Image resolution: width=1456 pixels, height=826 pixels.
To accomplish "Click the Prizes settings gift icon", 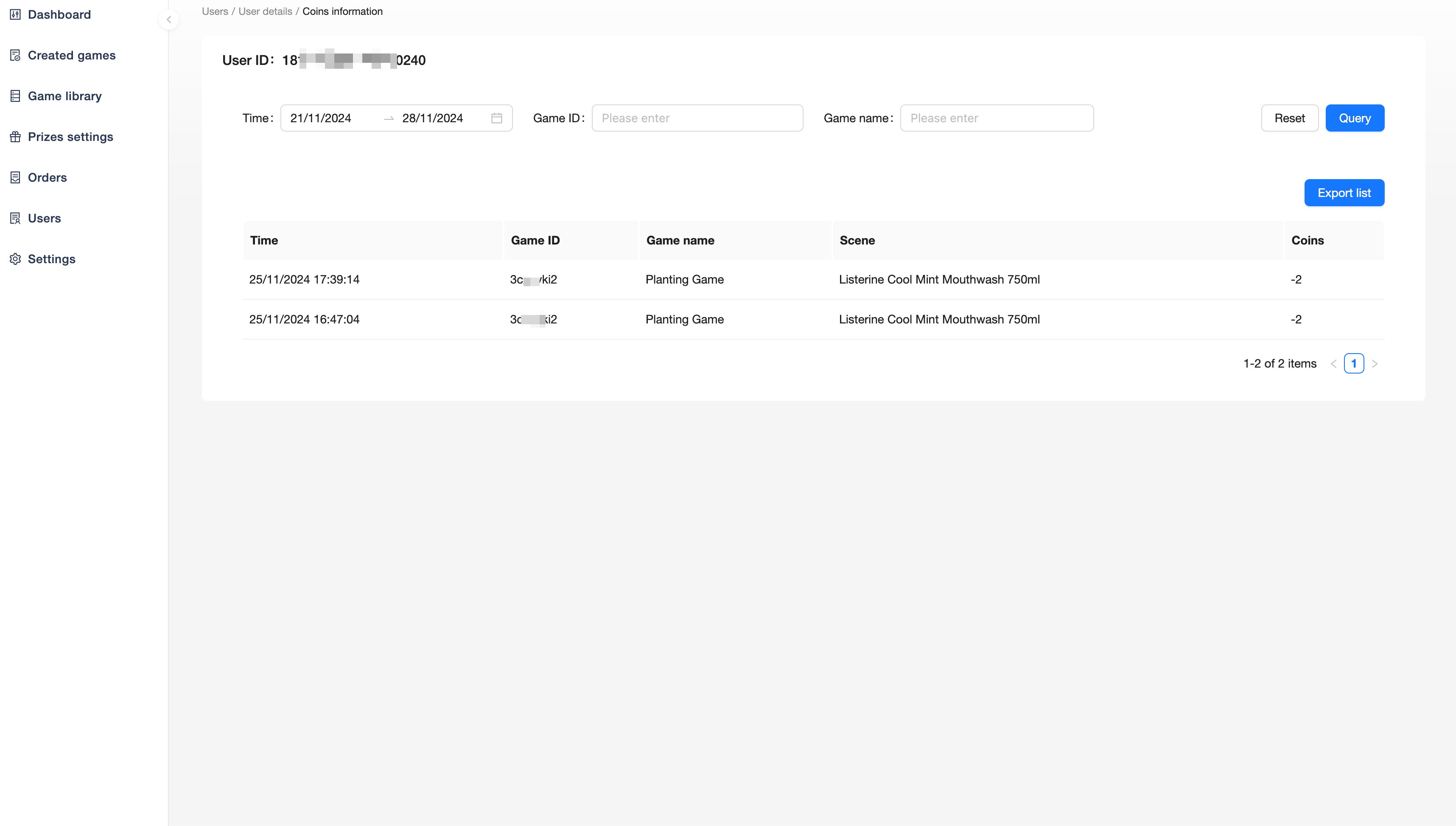I will (x=15, y=137).
